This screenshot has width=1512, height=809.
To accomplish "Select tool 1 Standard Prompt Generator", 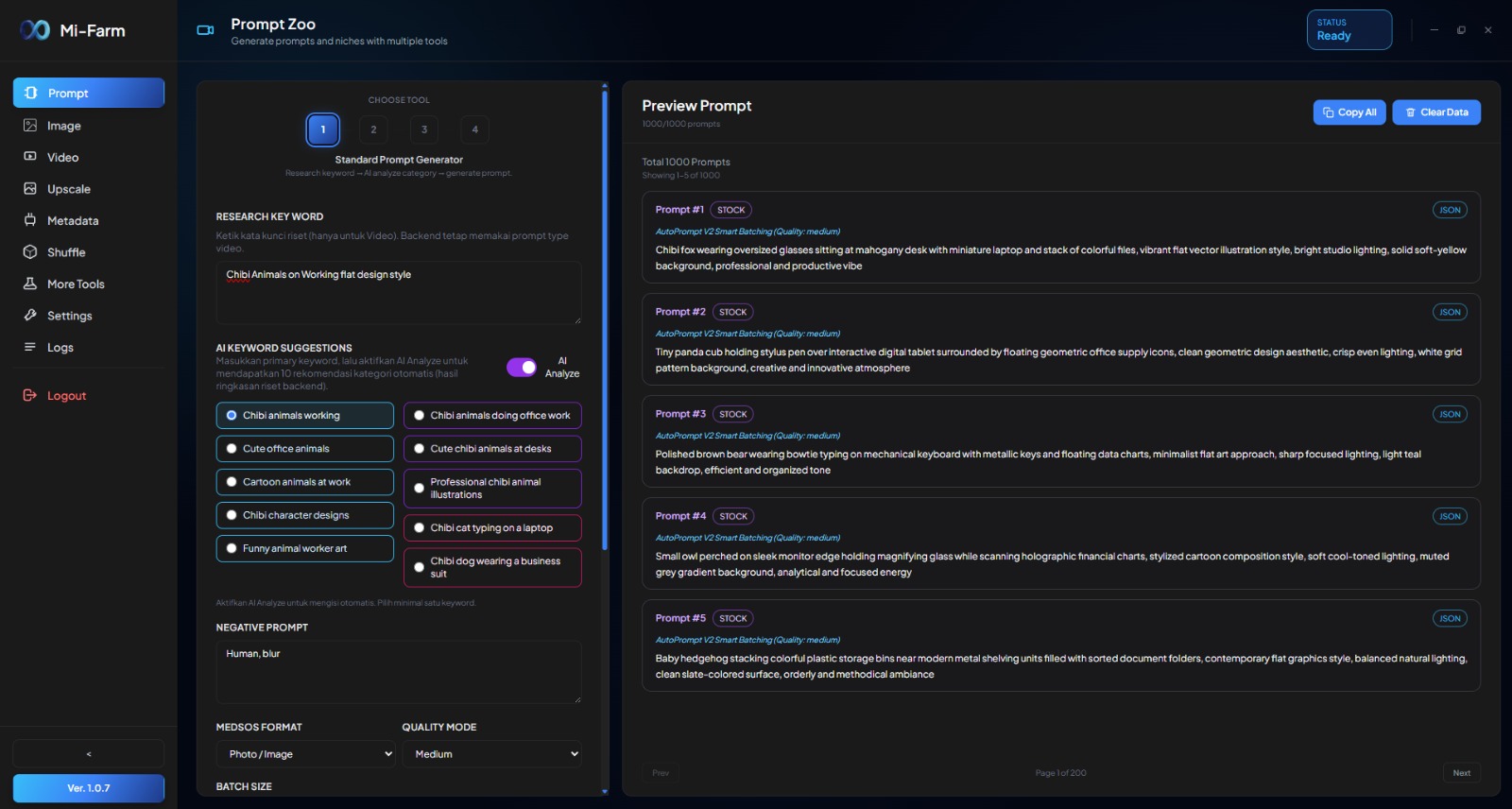I will (323, 129).
